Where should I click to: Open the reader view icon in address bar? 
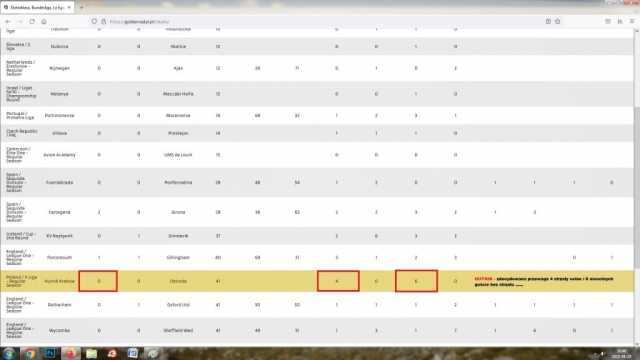coord(548,22)
